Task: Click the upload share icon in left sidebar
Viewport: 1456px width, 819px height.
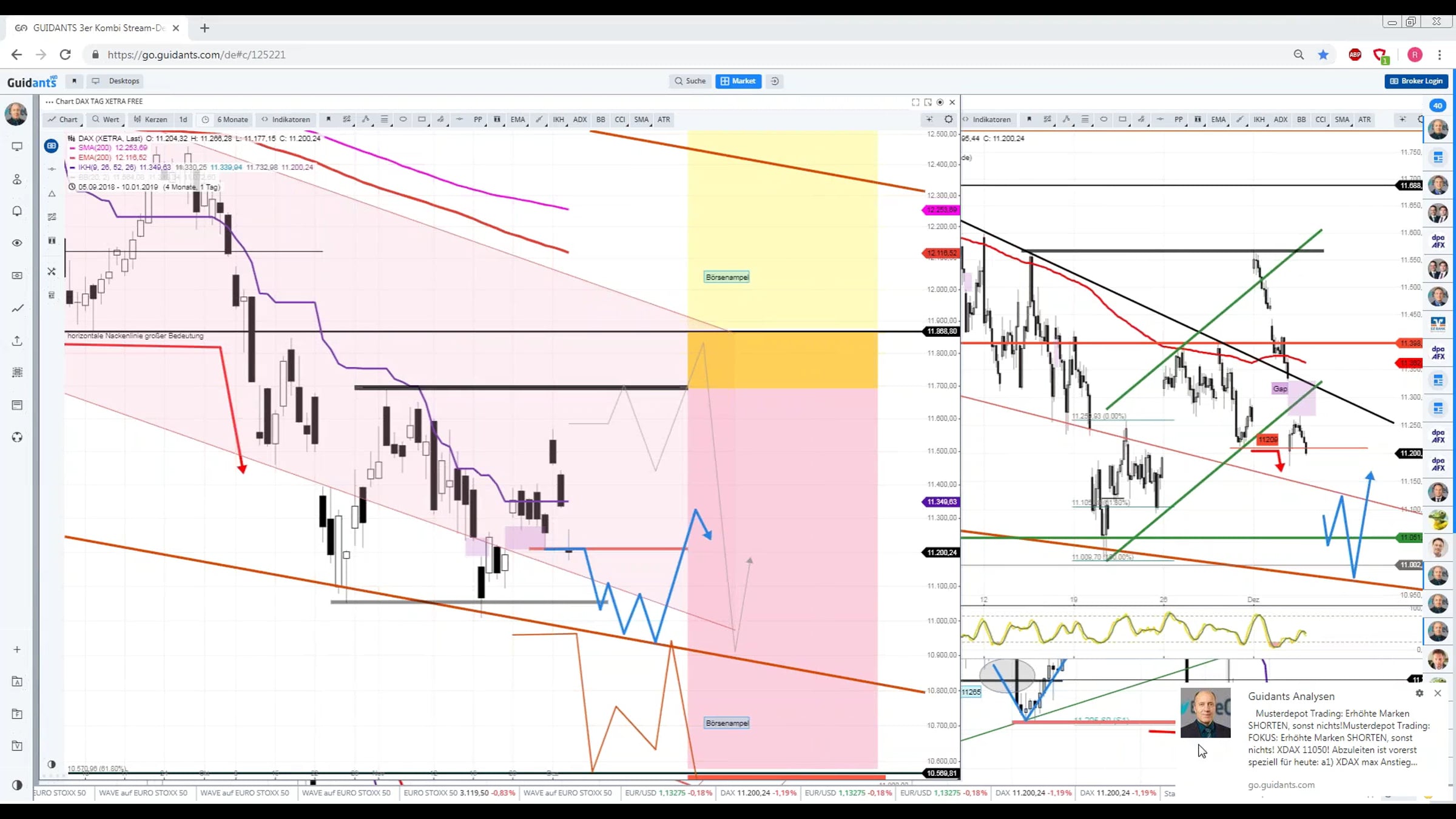Action: [x=17, y=340]
